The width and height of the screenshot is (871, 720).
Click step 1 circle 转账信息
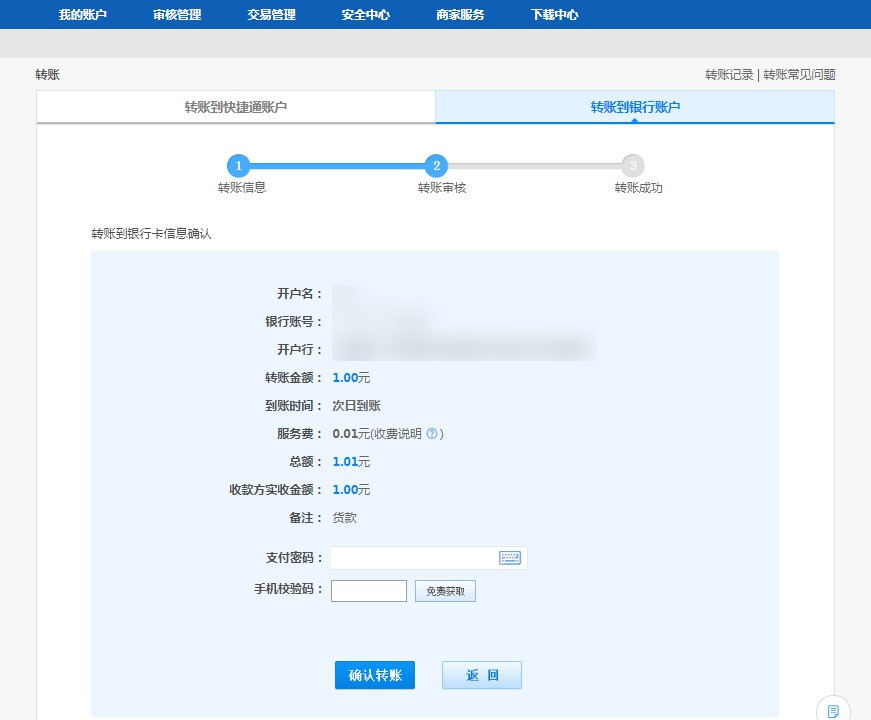237,166
